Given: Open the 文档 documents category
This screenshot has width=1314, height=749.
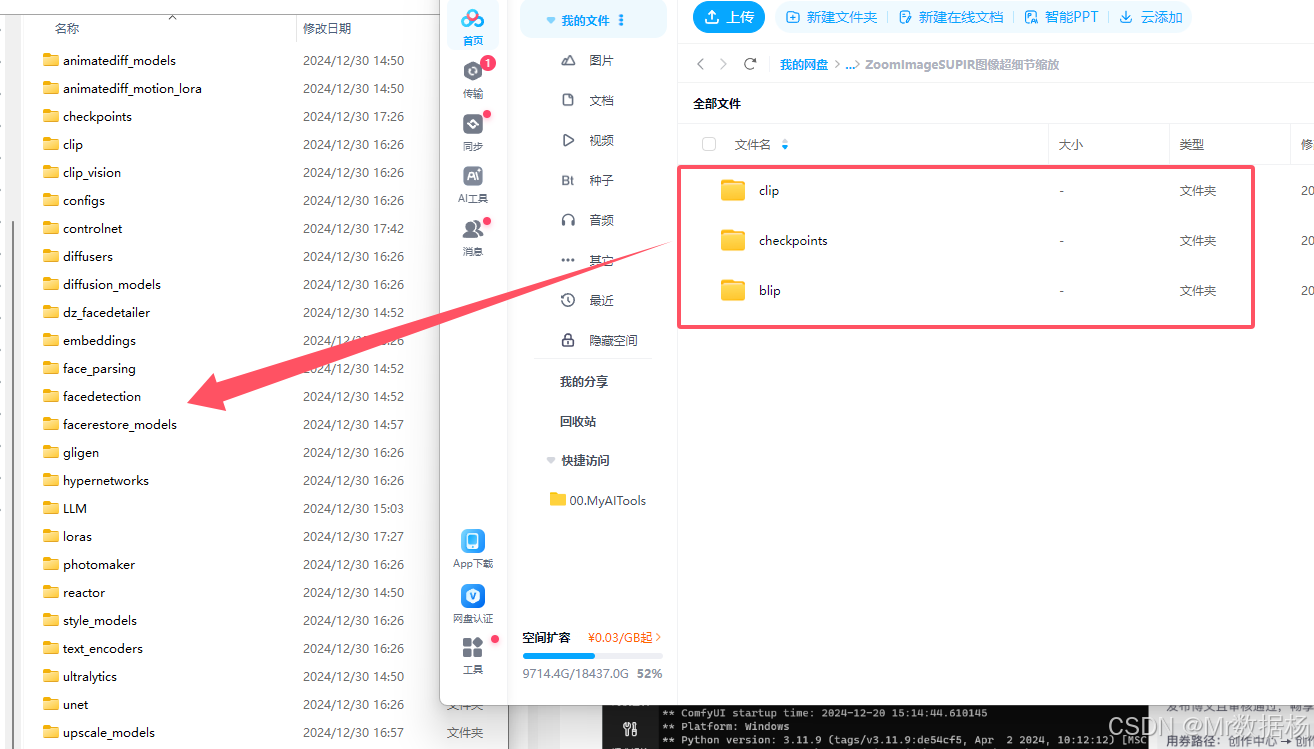Looking at the screenshot, I should (x=588, y=101).
